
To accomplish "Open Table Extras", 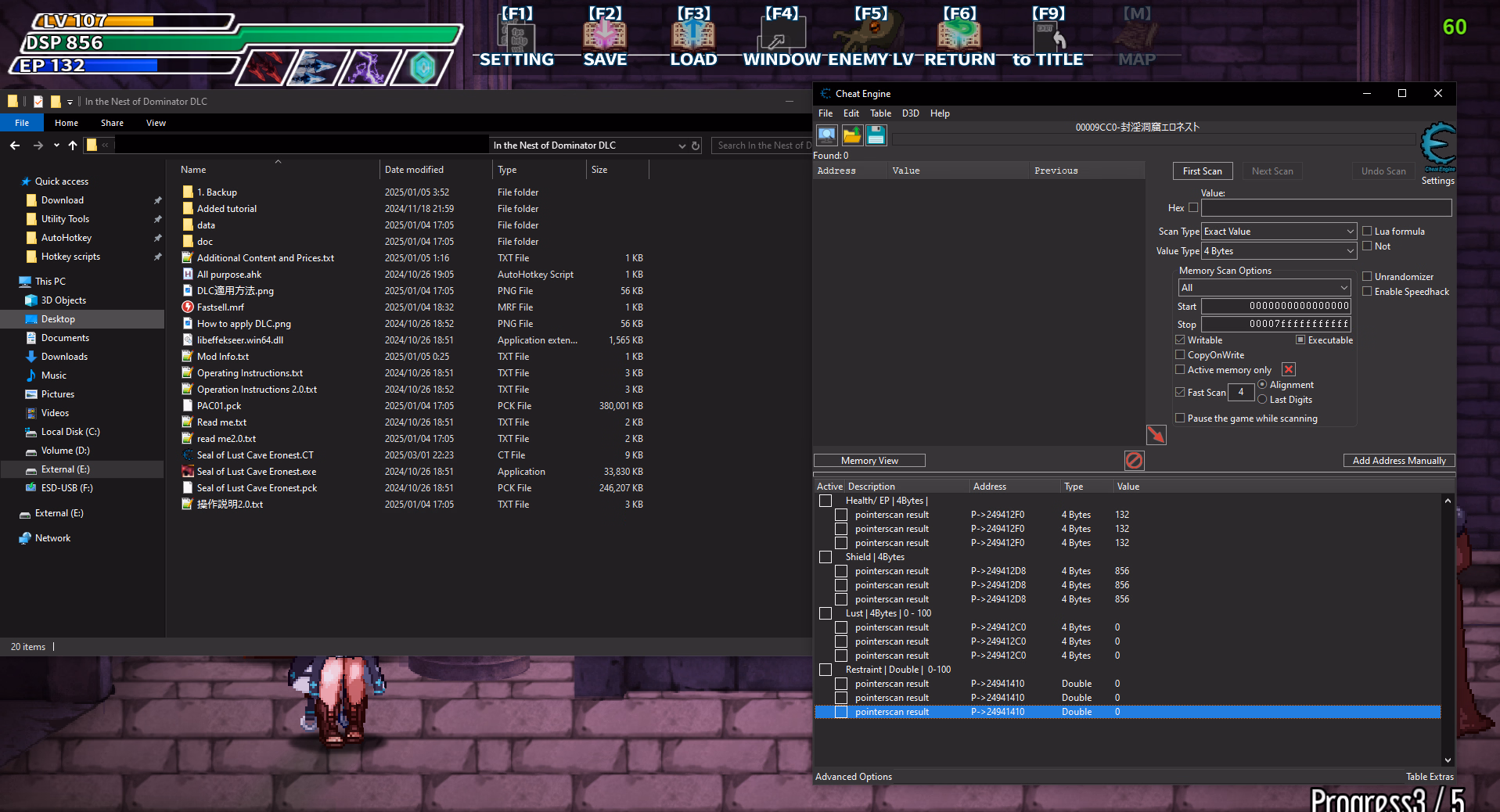I will coord(1430,777).
